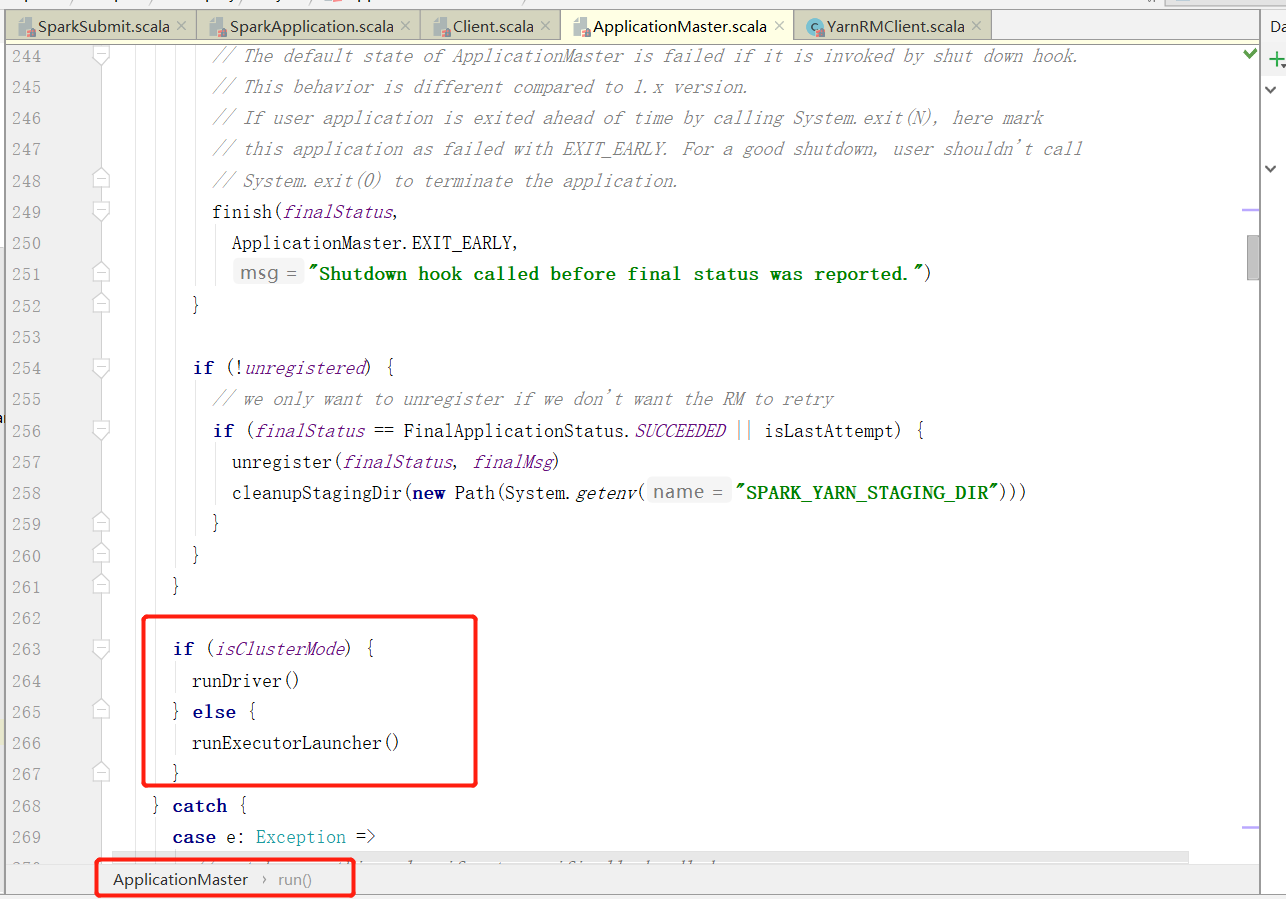This screenshot has width=1286, height=899.
Task: Toggle the fold marker at line 244
Action: coord(100,56)
